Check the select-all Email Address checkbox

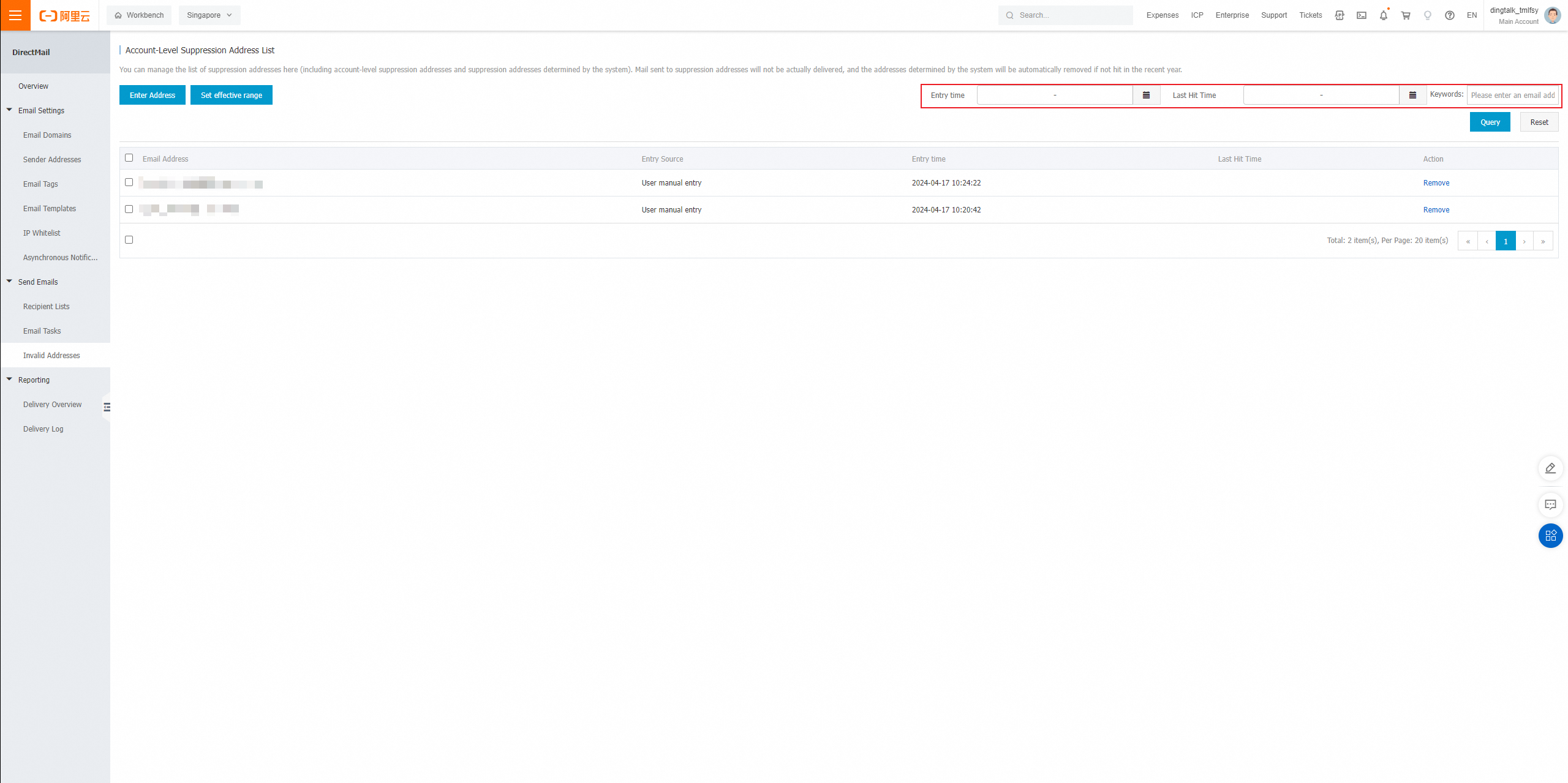click(129, 158)
